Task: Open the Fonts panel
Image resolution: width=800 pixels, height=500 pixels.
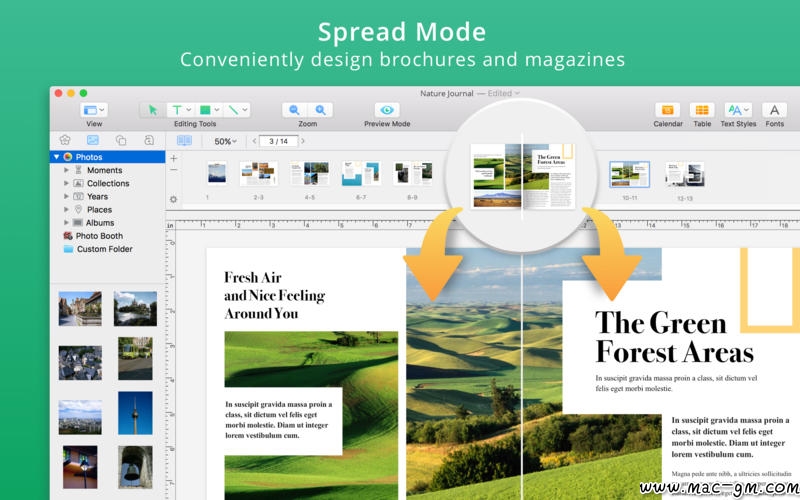Action: pos(774,110)
